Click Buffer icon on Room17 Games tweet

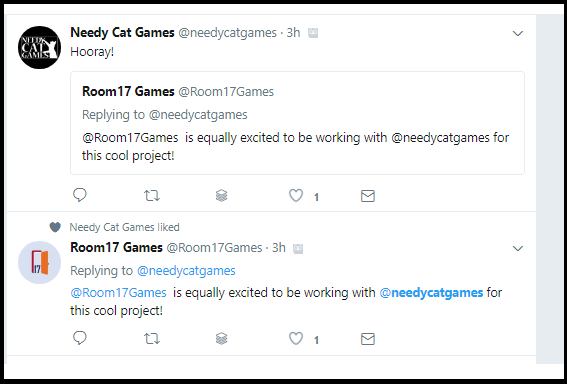222,339
